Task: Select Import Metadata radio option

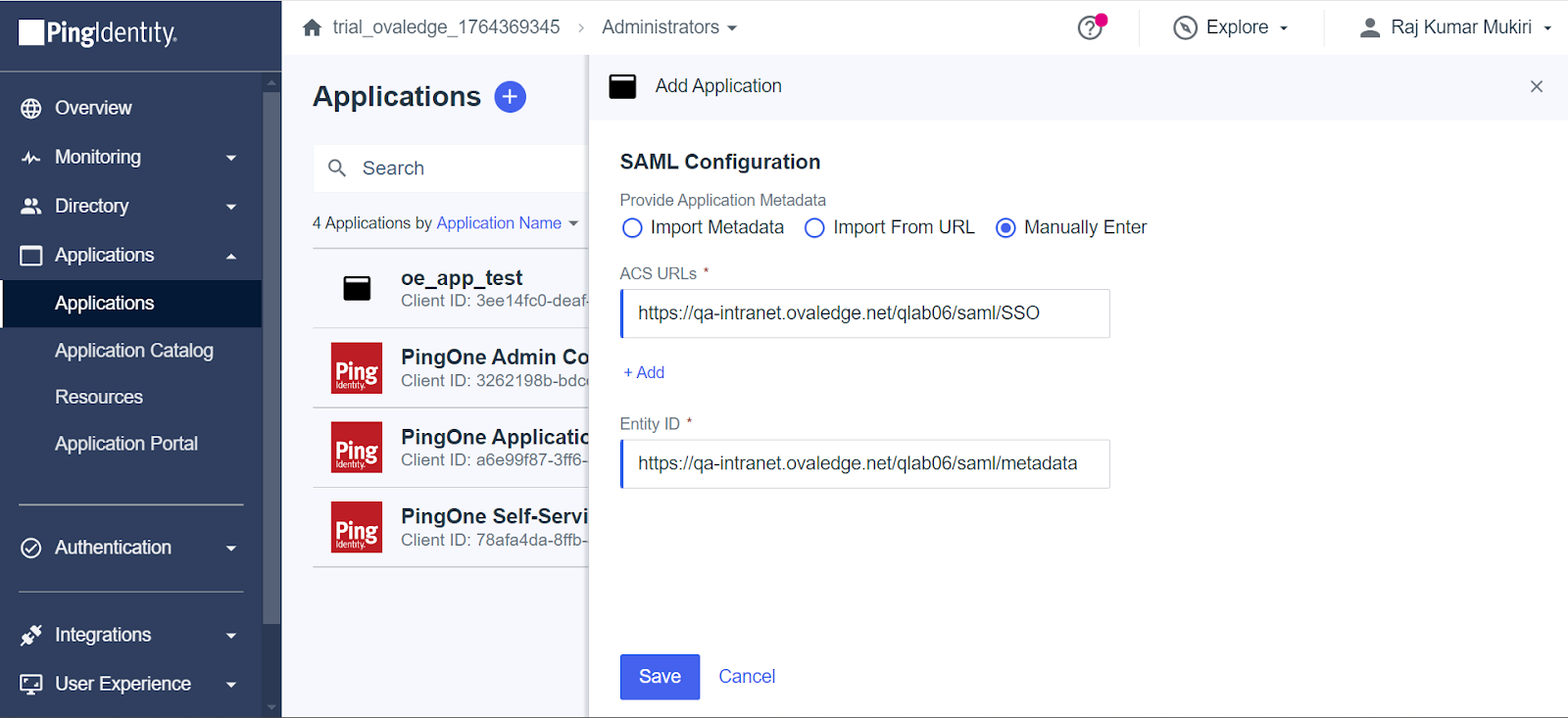Action: (x=632, y=228)
